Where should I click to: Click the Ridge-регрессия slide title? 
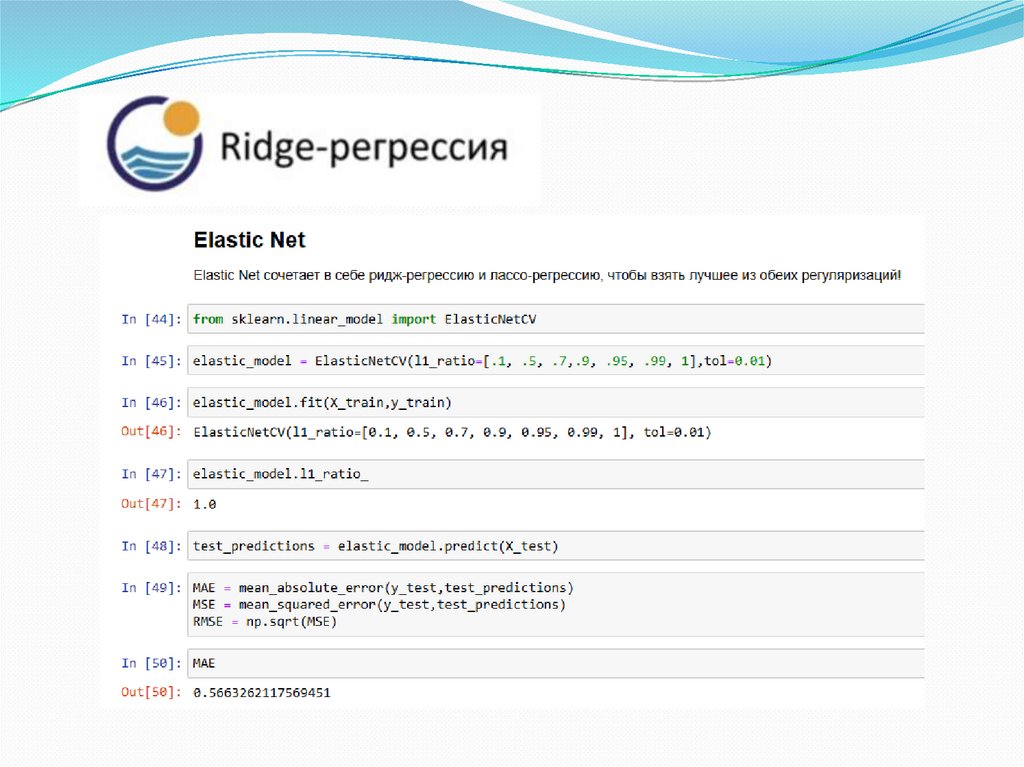point(362,148)
